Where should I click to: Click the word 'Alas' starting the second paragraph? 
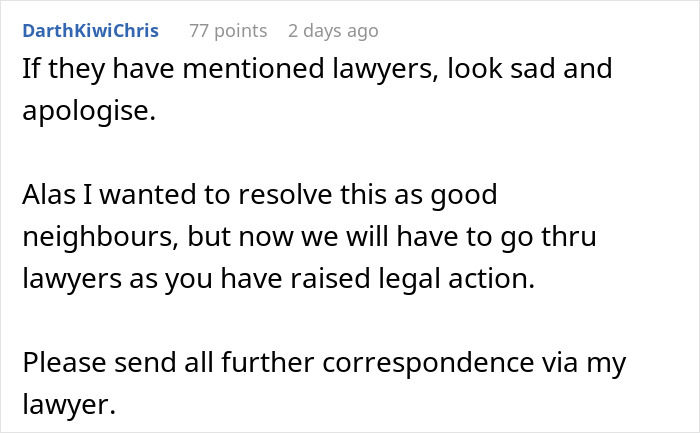click(47, 195)
